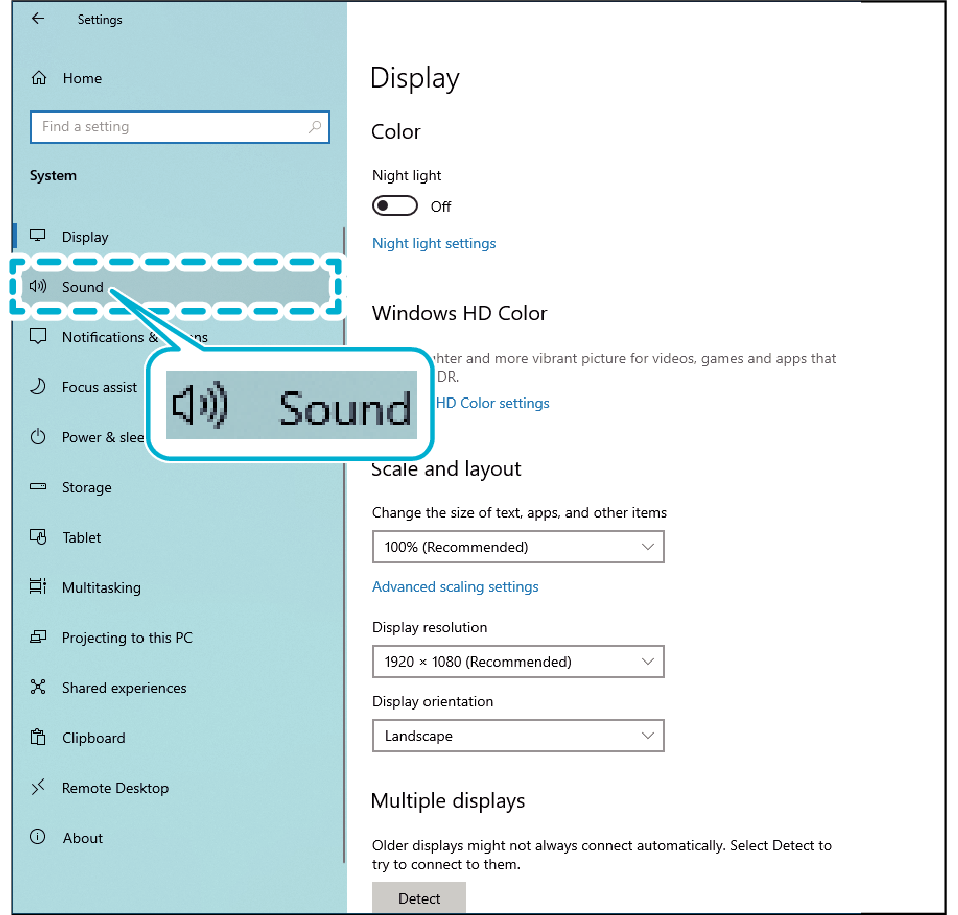
Task: Toggle the Night light switch
Action: point(394,206)
